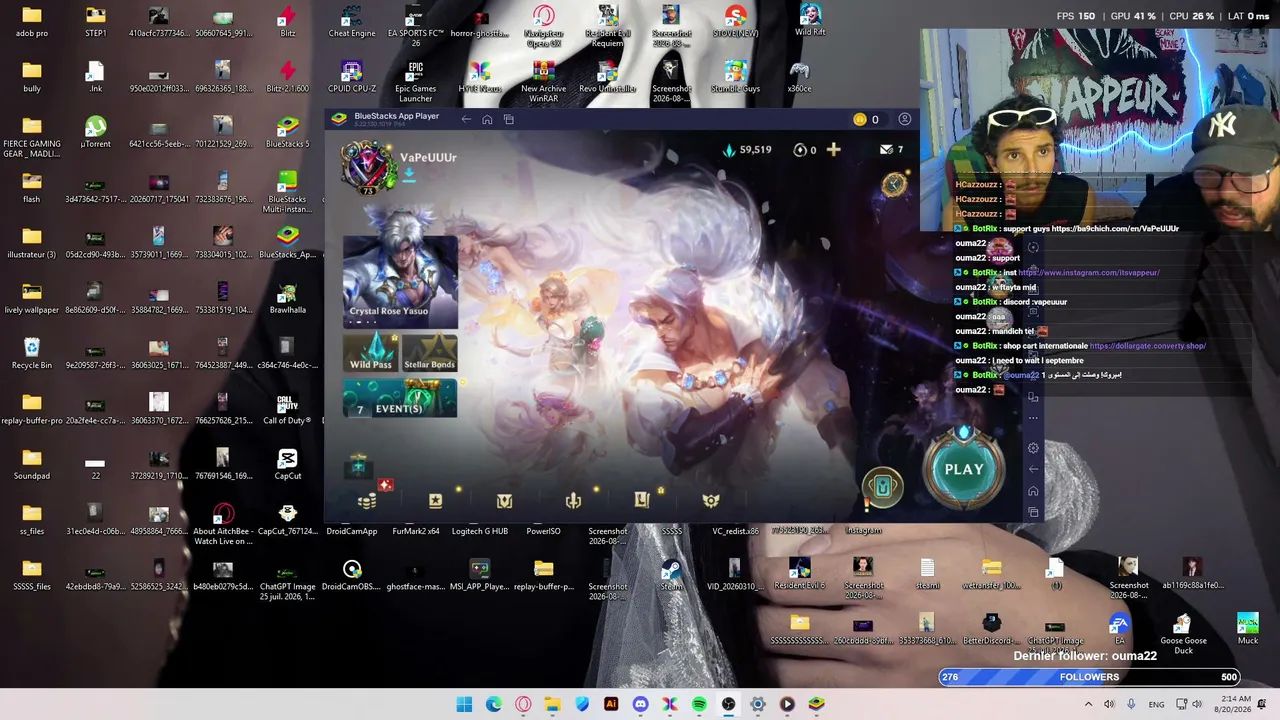Select the Recycle Bin on desktop
The height and width of the screenshot is (720, 1280).
click(32, 354)
